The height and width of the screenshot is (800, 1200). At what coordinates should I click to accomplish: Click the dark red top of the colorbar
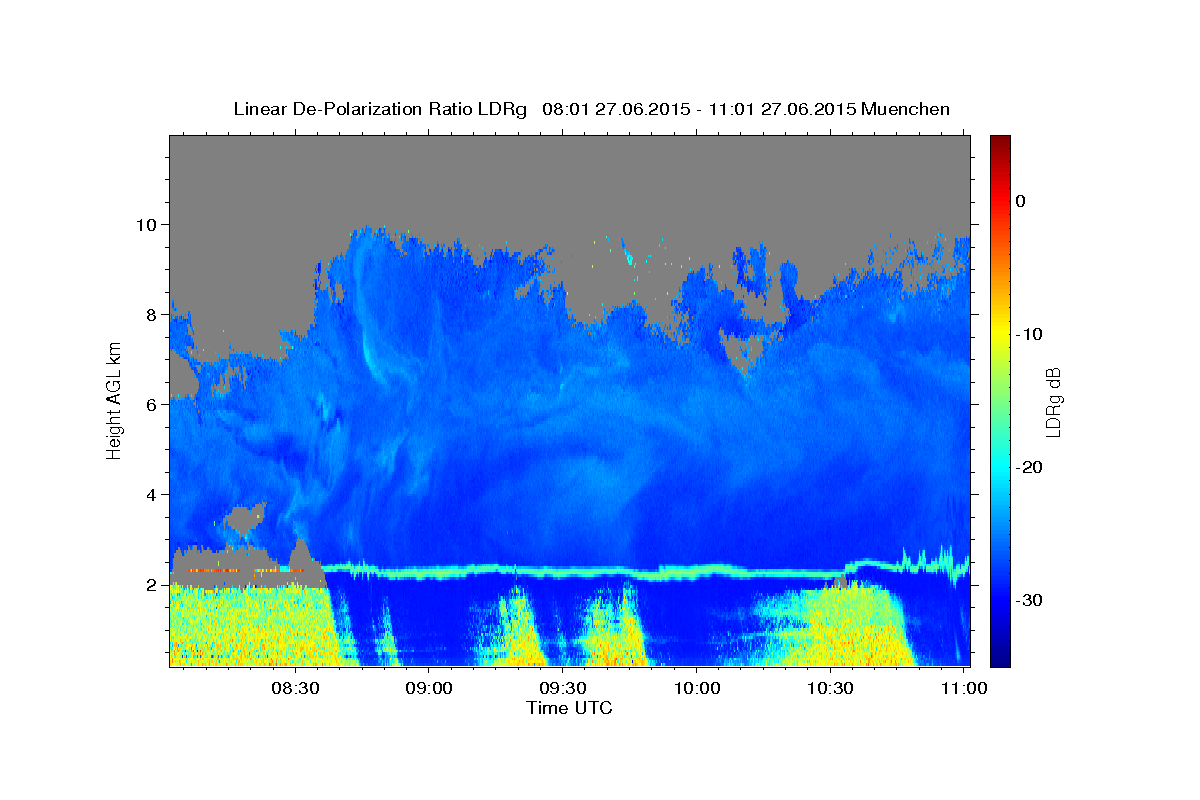(x=1000, y=146)
